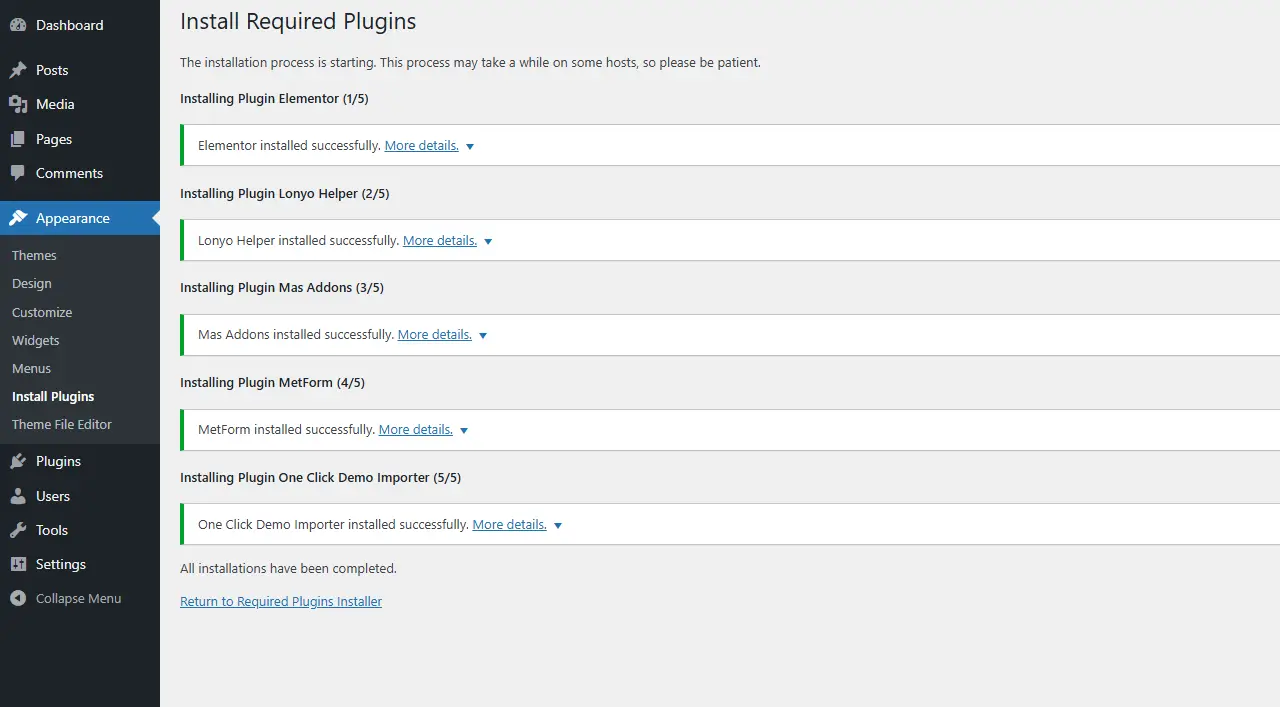1280x707 pixels.
Task: Click the Install Required Plugins heading
Action: click(x=298, y=21)
